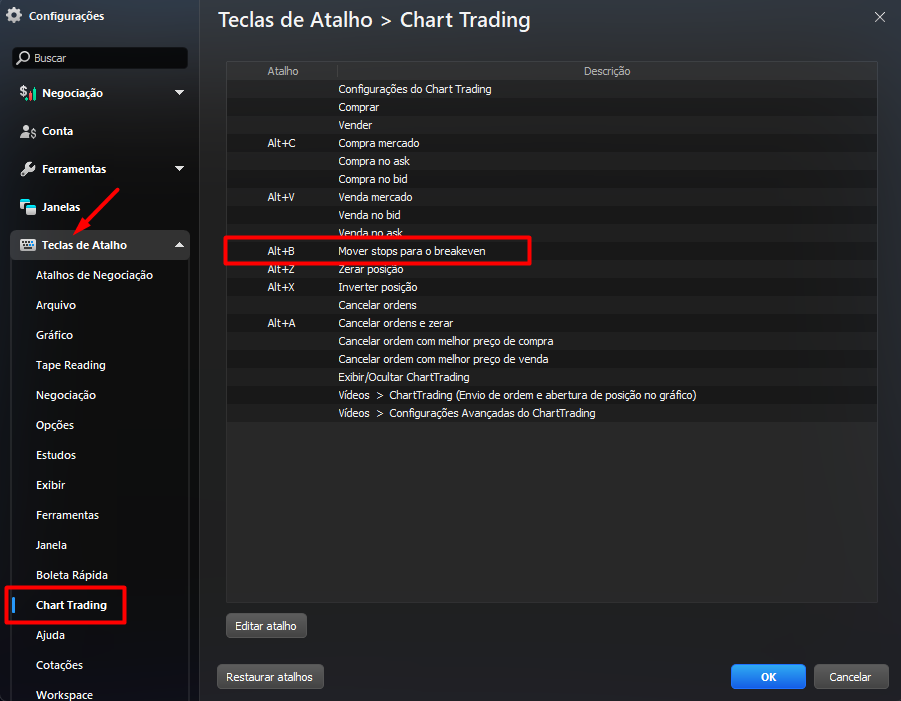The image size is (901, 701).
Task: Focus the Buscar search field
Action: 100,58
